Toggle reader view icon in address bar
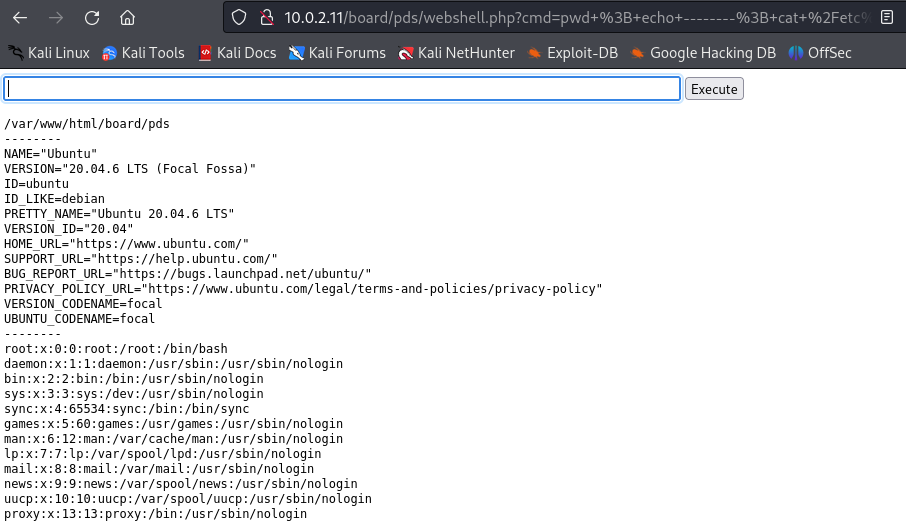Viewport: 906px width, 523px height. 887,18
